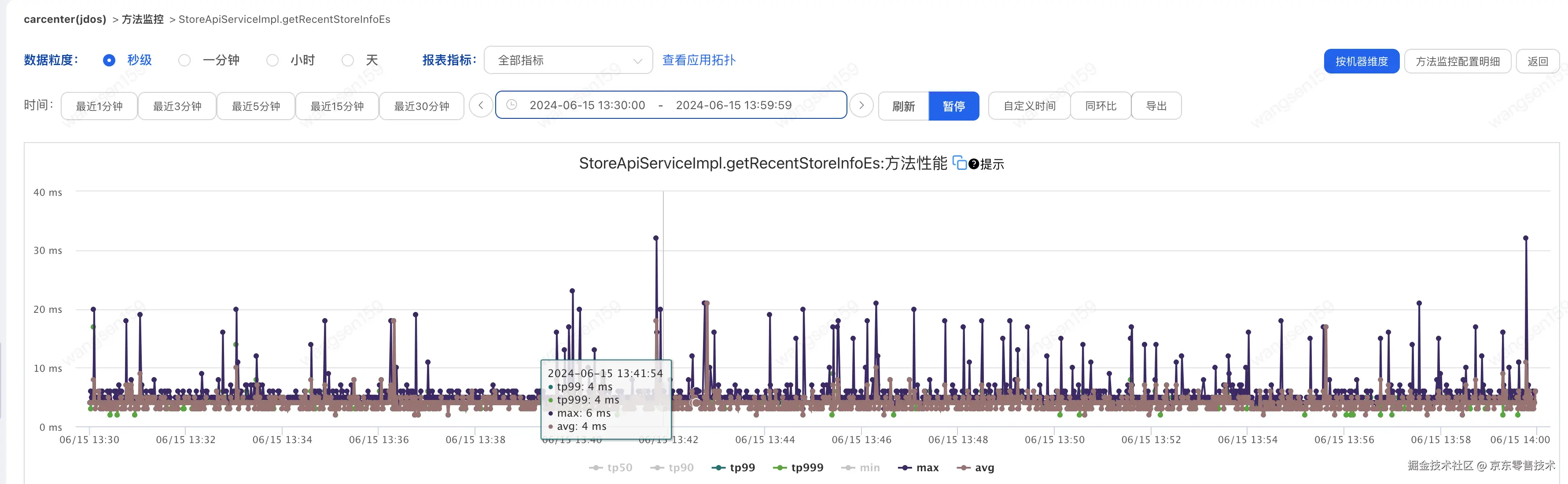1568x484 pixels.
Task: Click the question mark hint icon
Action: 973,164
